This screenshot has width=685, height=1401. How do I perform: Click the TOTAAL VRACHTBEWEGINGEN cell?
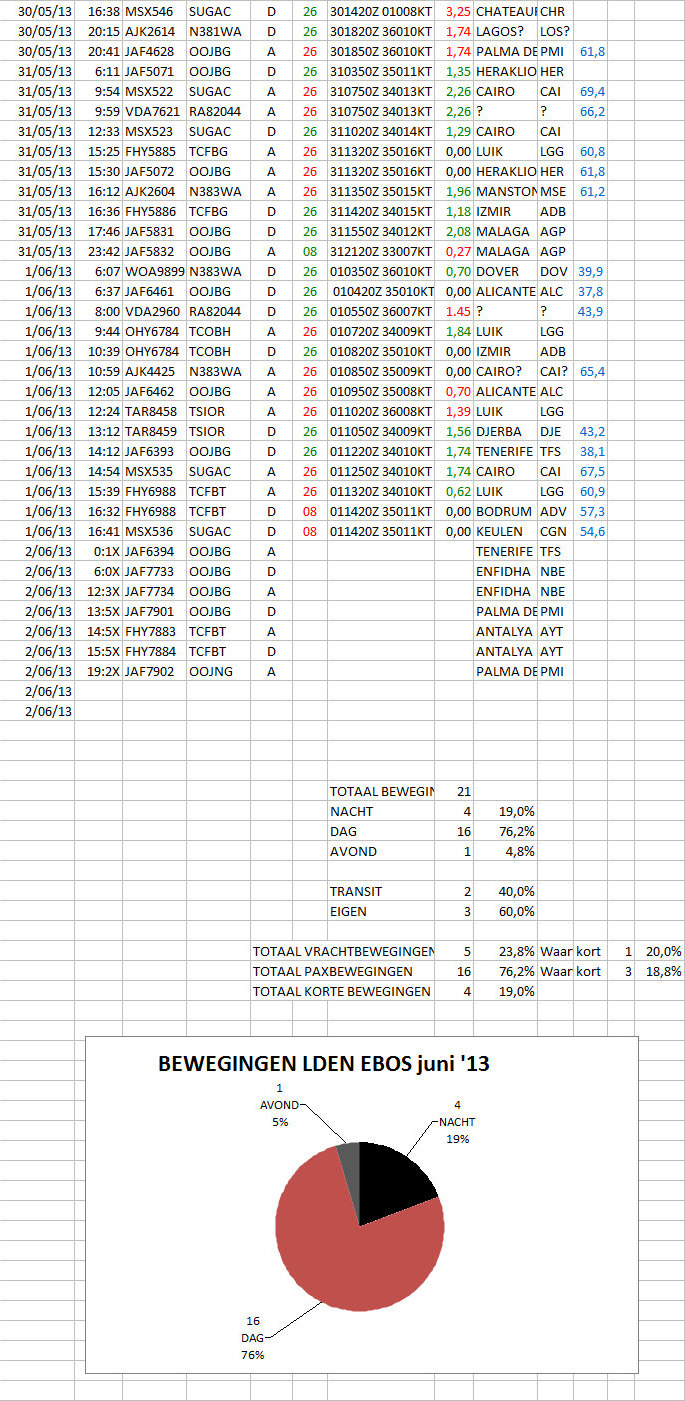point(342,951)
